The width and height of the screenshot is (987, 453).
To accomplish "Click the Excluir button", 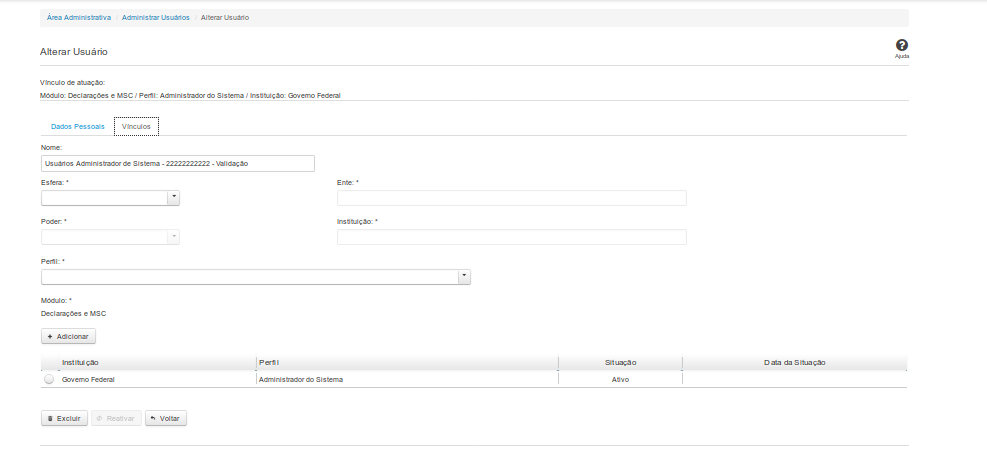I will pyautogui.click(x=64, y=418).
